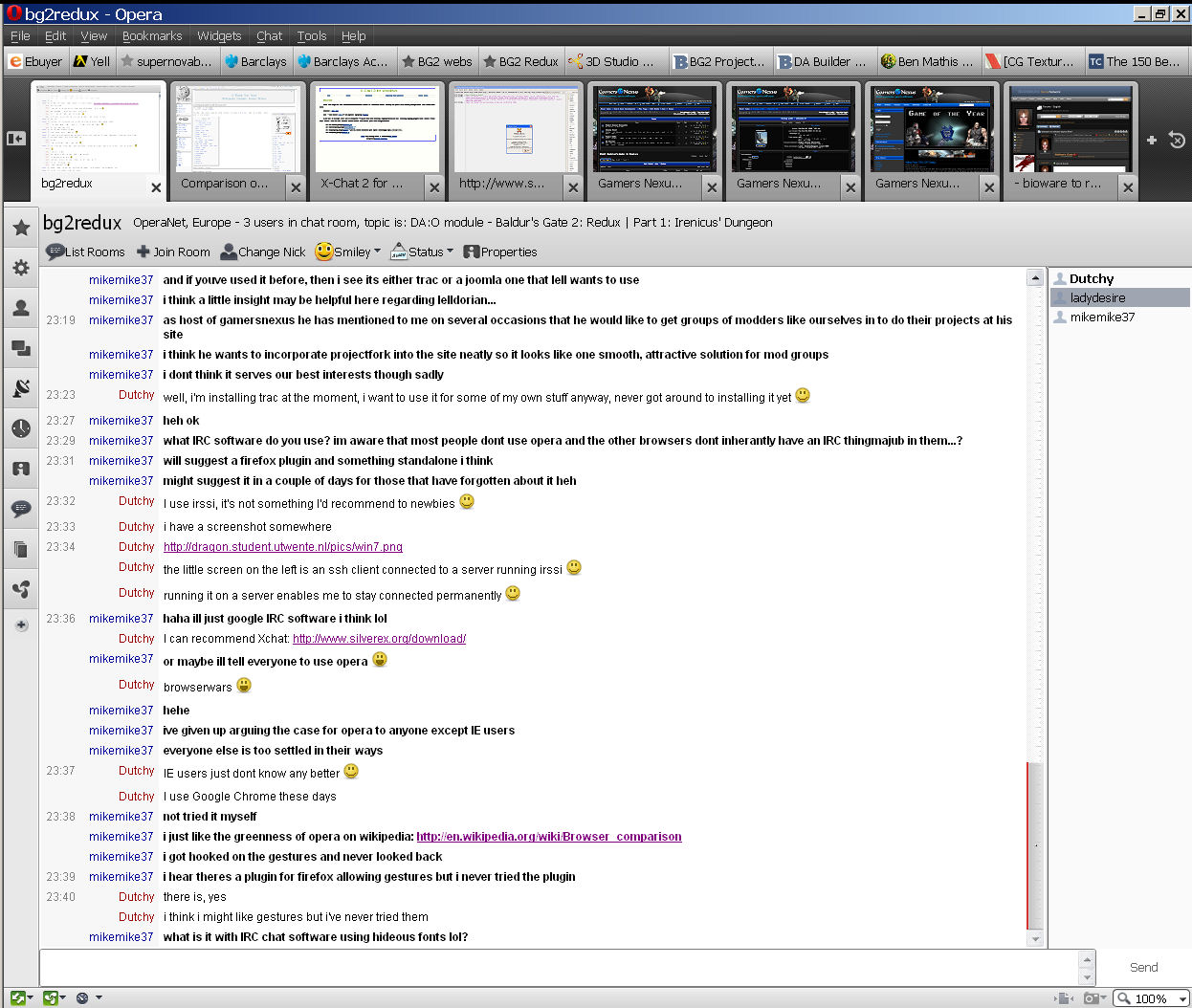The width and height of the screenshot is (1192, 1008).
Task: Open a new tab with the plus icon
Action: tap(1152, 140)
